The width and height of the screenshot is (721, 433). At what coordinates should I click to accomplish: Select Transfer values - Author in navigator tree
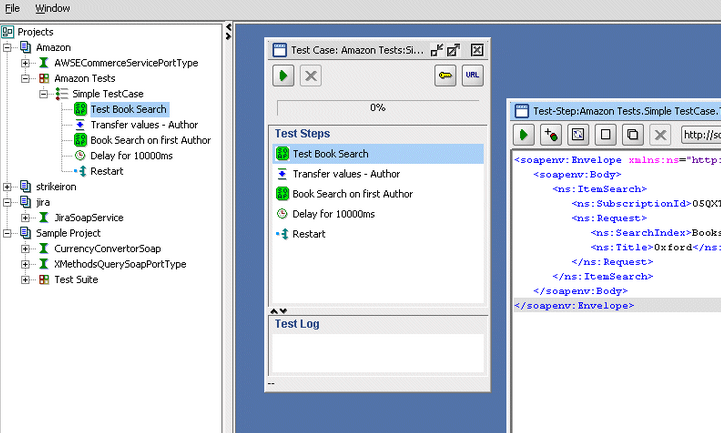tap(144, 125)
